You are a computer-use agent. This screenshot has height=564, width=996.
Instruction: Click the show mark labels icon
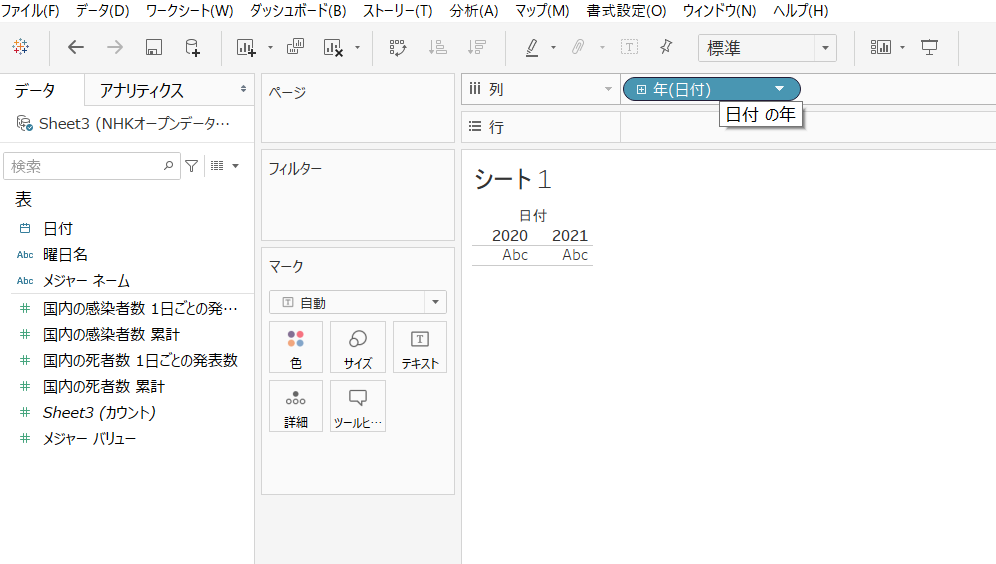pyautogui.click(x=629, y=47)
